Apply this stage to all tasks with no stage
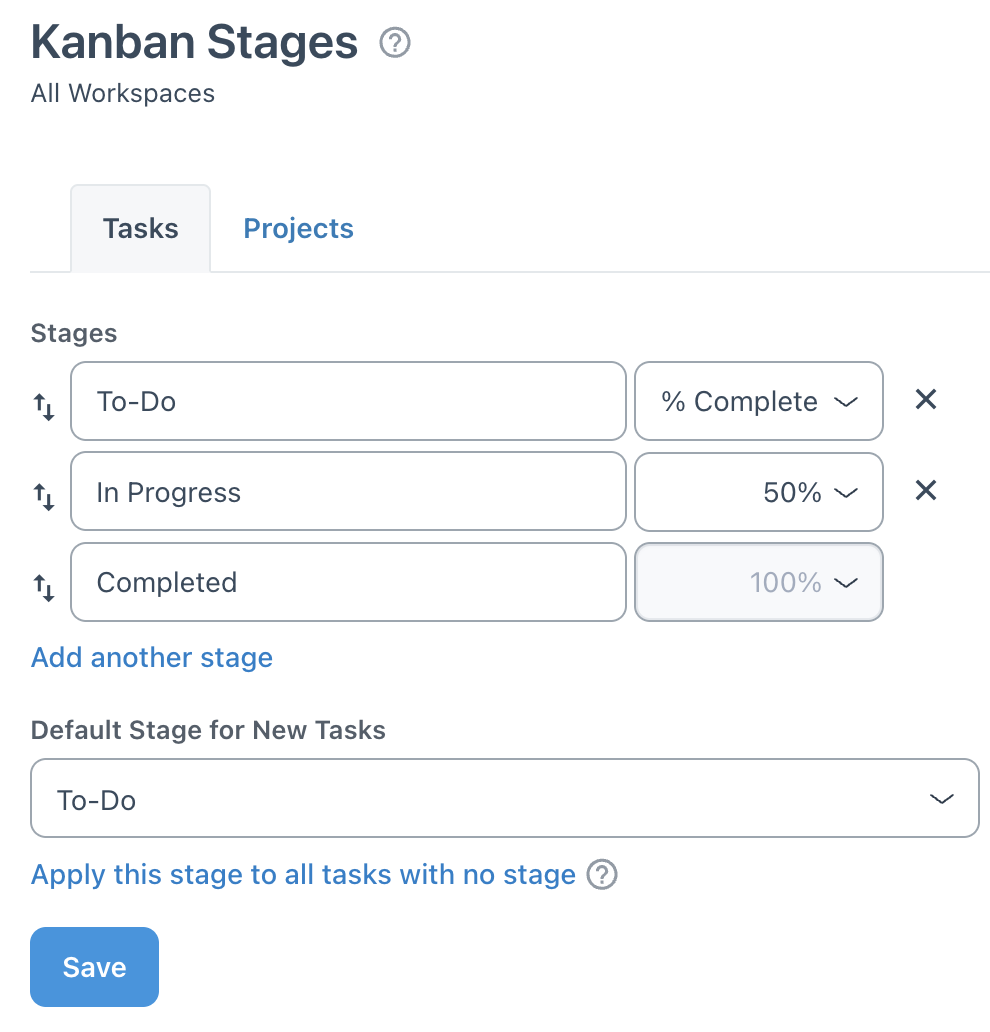The height and width of the screenshot is (1032, 990). point(303,875)
